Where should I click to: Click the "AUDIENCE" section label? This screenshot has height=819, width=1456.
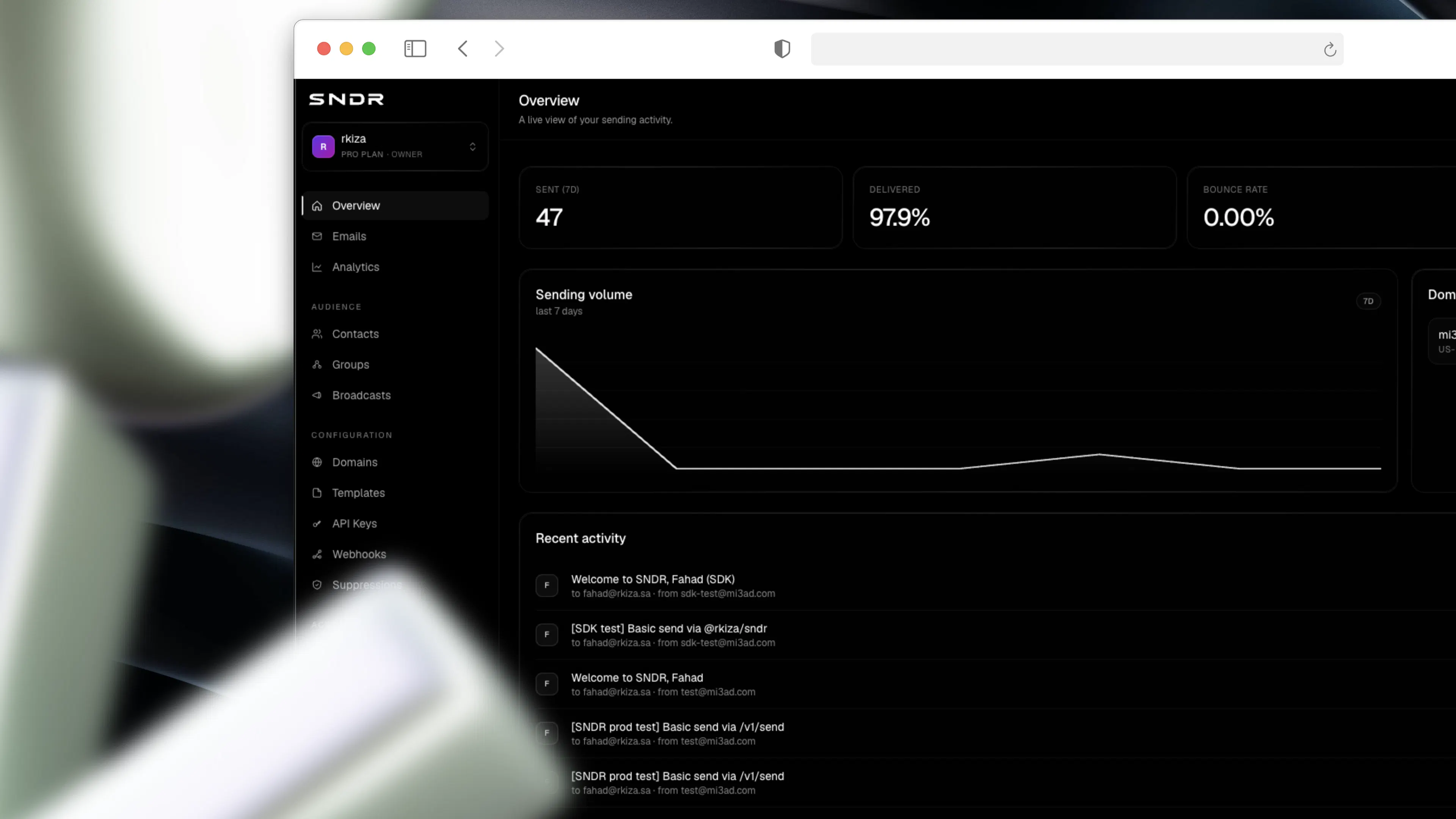(336, 307)
